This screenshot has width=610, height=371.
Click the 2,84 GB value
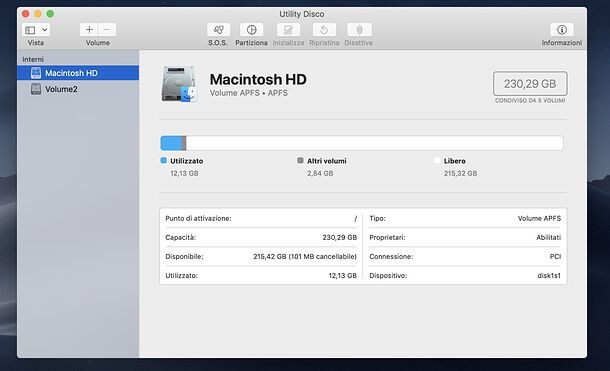(x=320, y=173)
